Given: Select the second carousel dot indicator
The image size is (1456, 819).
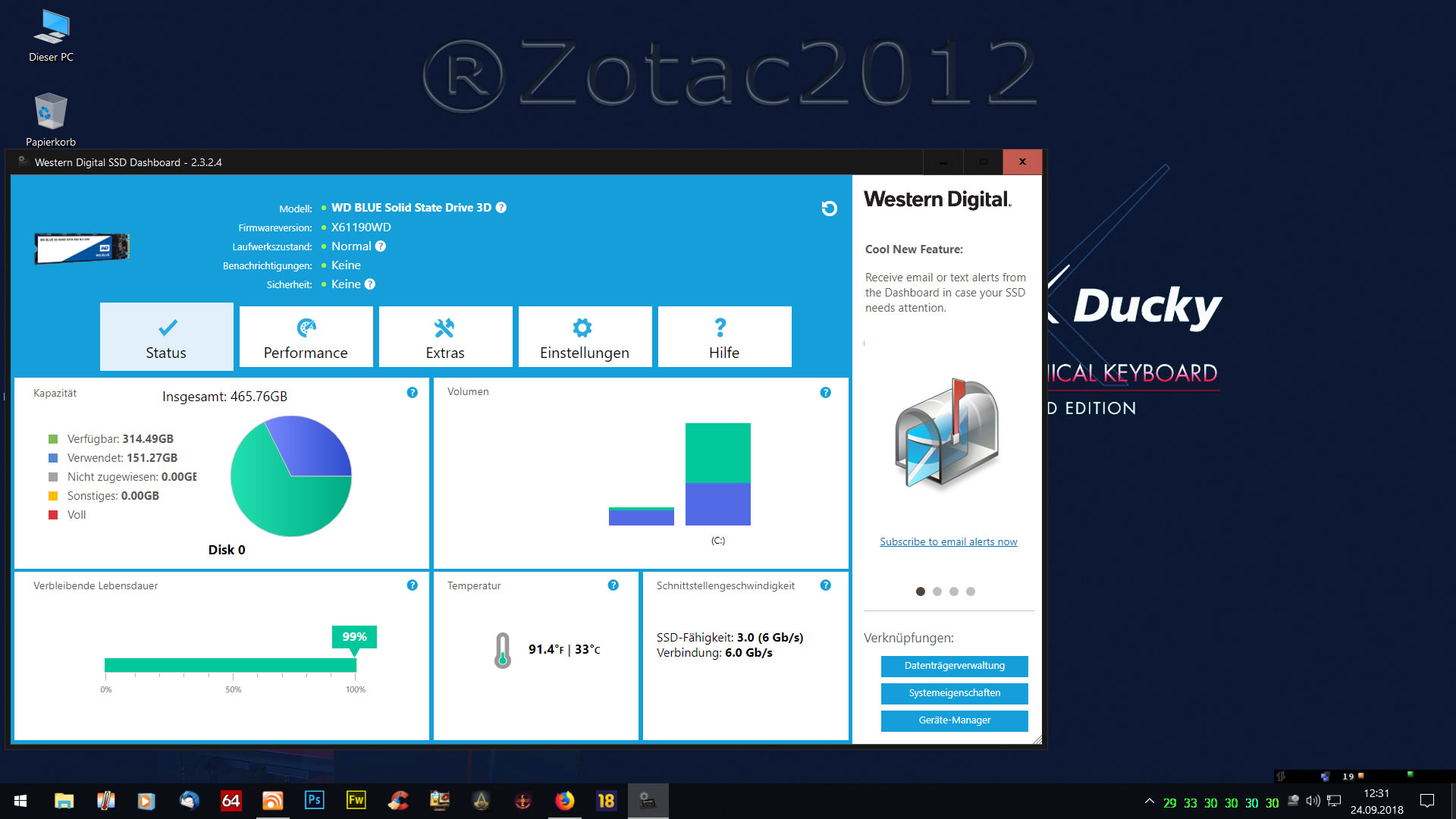Looking at the screenshot, I should (937, 591).
